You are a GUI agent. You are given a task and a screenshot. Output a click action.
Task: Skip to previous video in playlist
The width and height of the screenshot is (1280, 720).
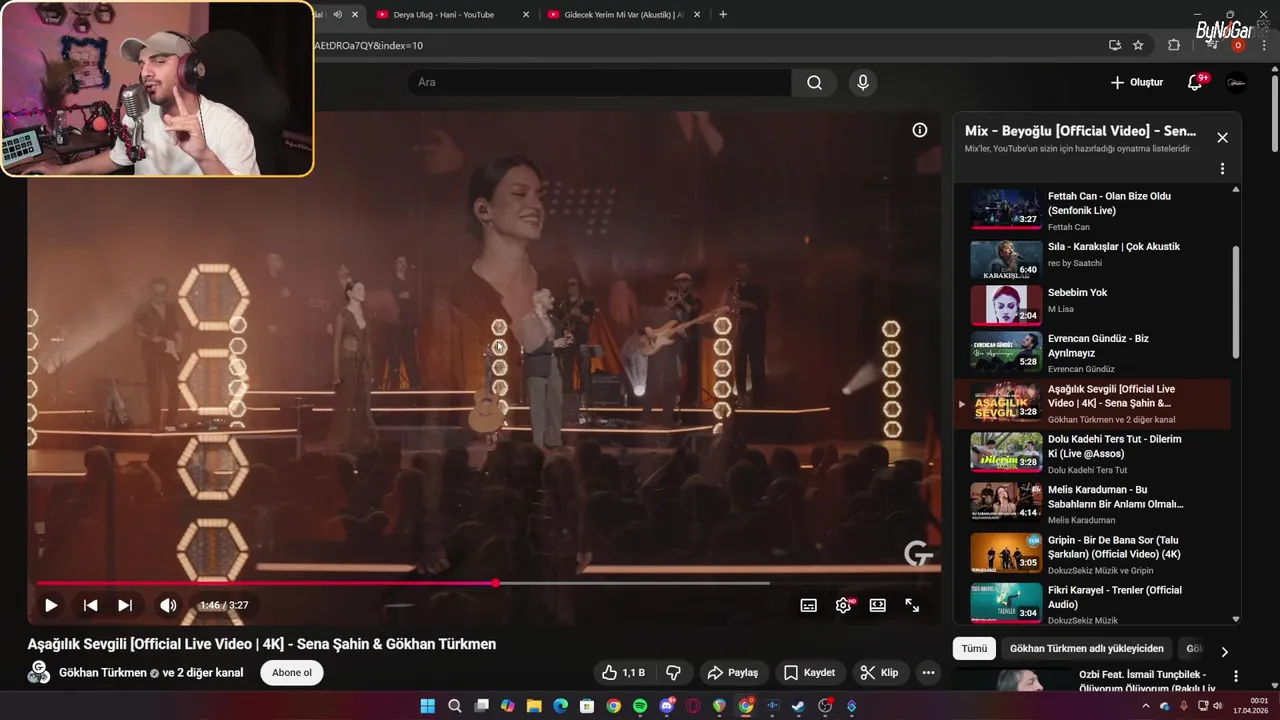coord(90,605)
